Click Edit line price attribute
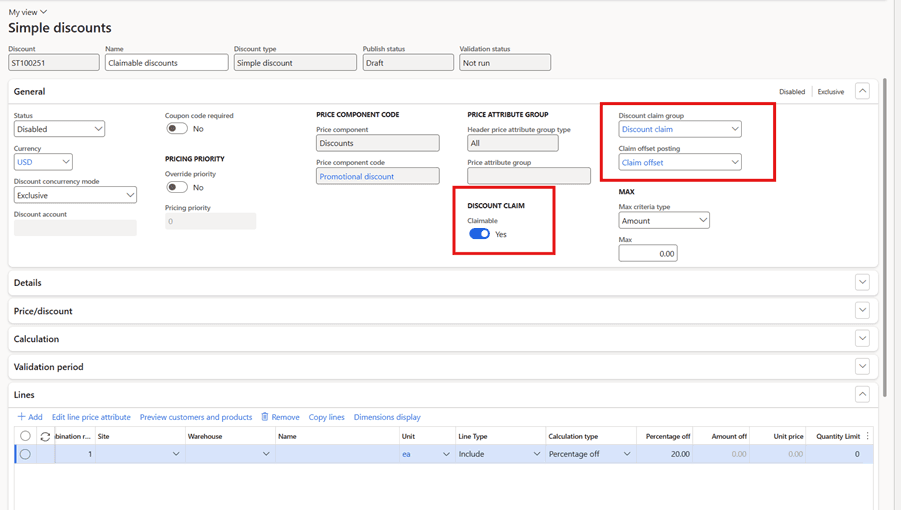The width and height of the screenshot is (901, 510). pos(91,417)
